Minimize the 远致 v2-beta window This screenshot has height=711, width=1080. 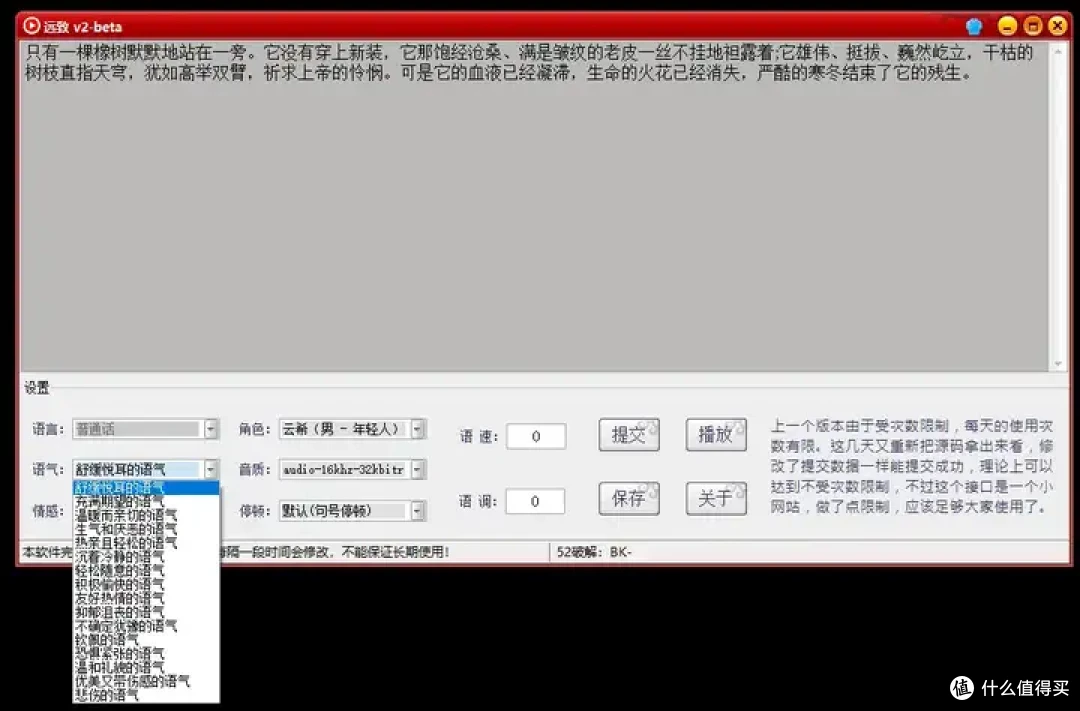point(1007,26)
